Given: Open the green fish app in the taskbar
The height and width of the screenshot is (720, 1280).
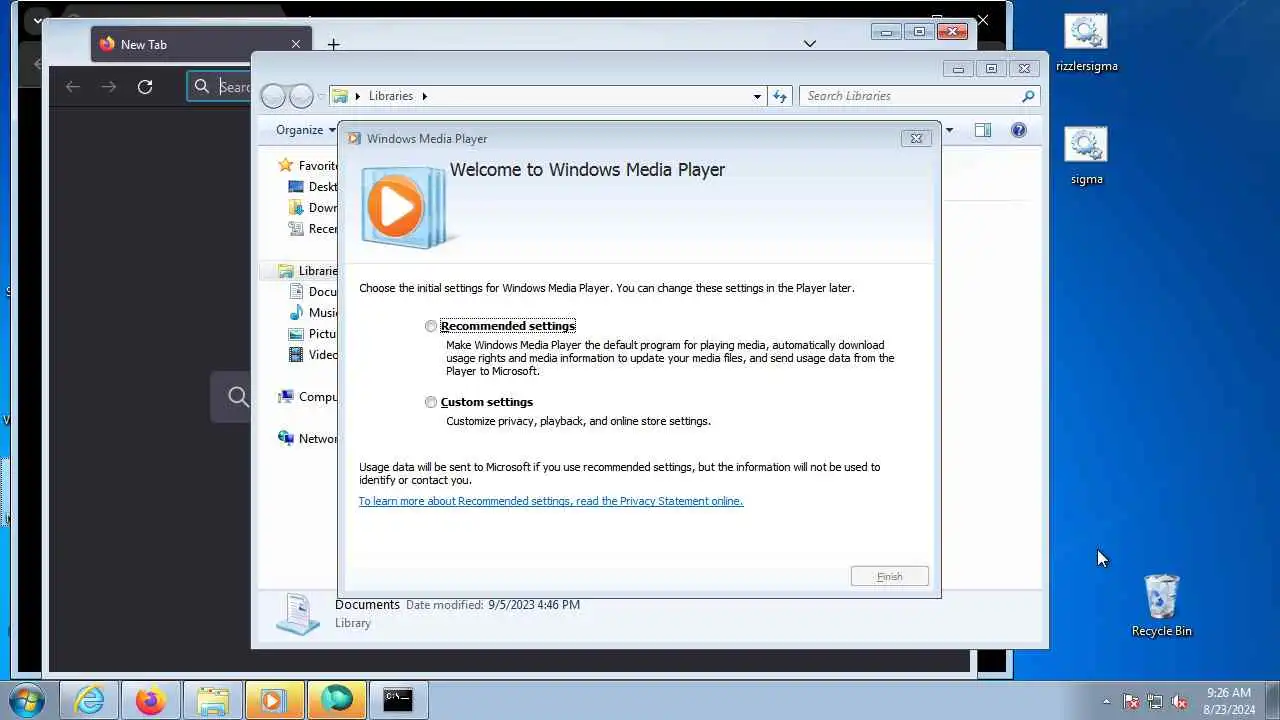Looking at the screenshot, I should coord(336,700).
